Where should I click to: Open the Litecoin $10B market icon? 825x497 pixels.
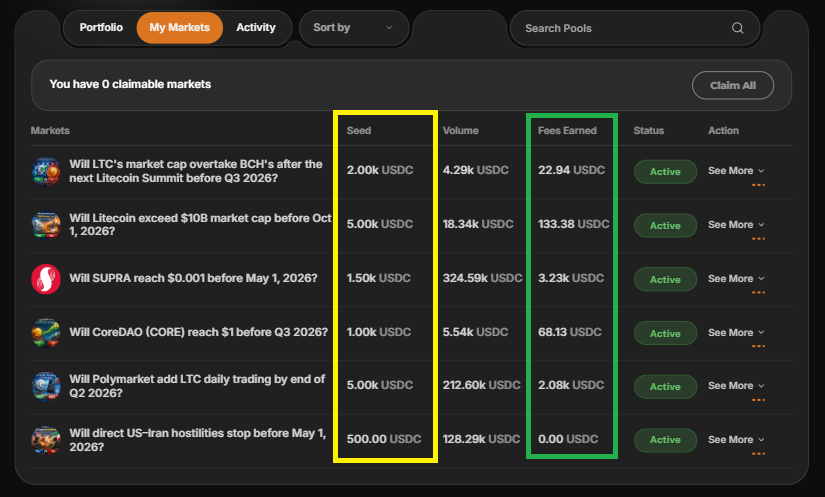click(46, 225)
